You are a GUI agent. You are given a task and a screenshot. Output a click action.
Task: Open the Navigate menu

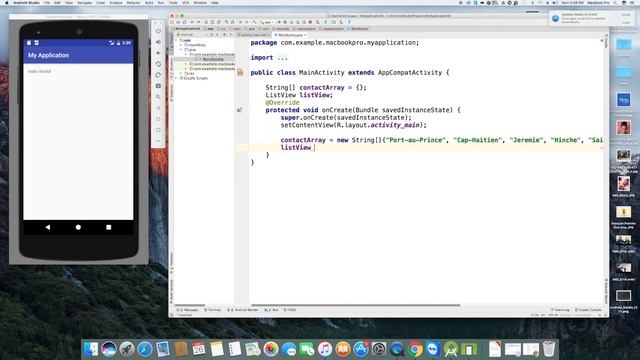(84, 2)
